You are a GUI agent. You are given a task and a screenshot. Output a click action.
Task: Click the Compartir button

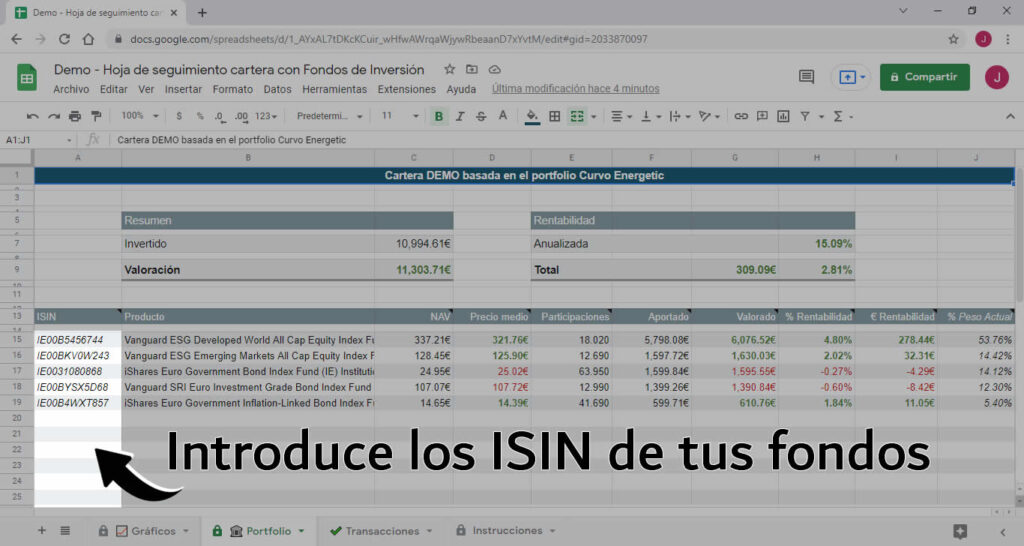click(925, 77)
